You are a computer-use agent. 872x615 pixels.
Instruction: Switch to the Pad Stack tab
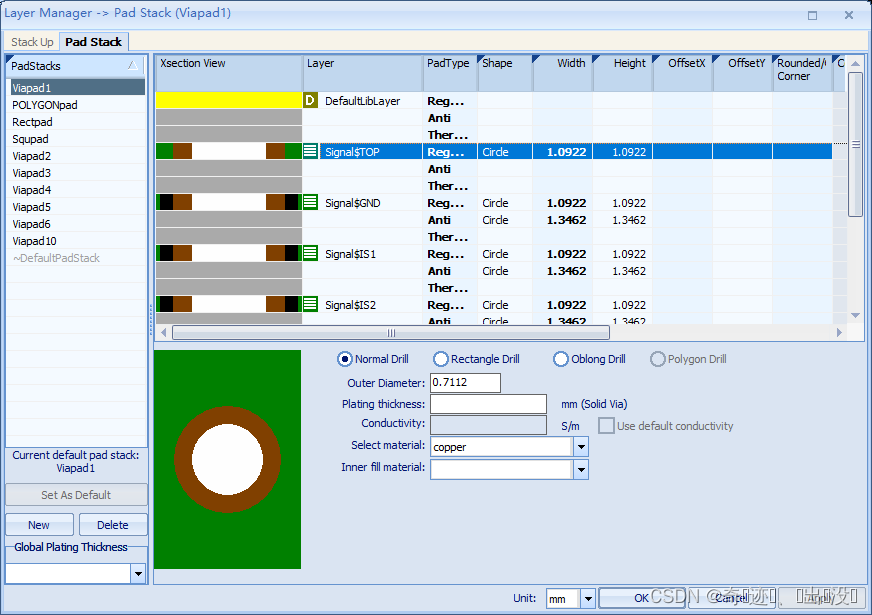pyautogui.click(x=93, y=42)
